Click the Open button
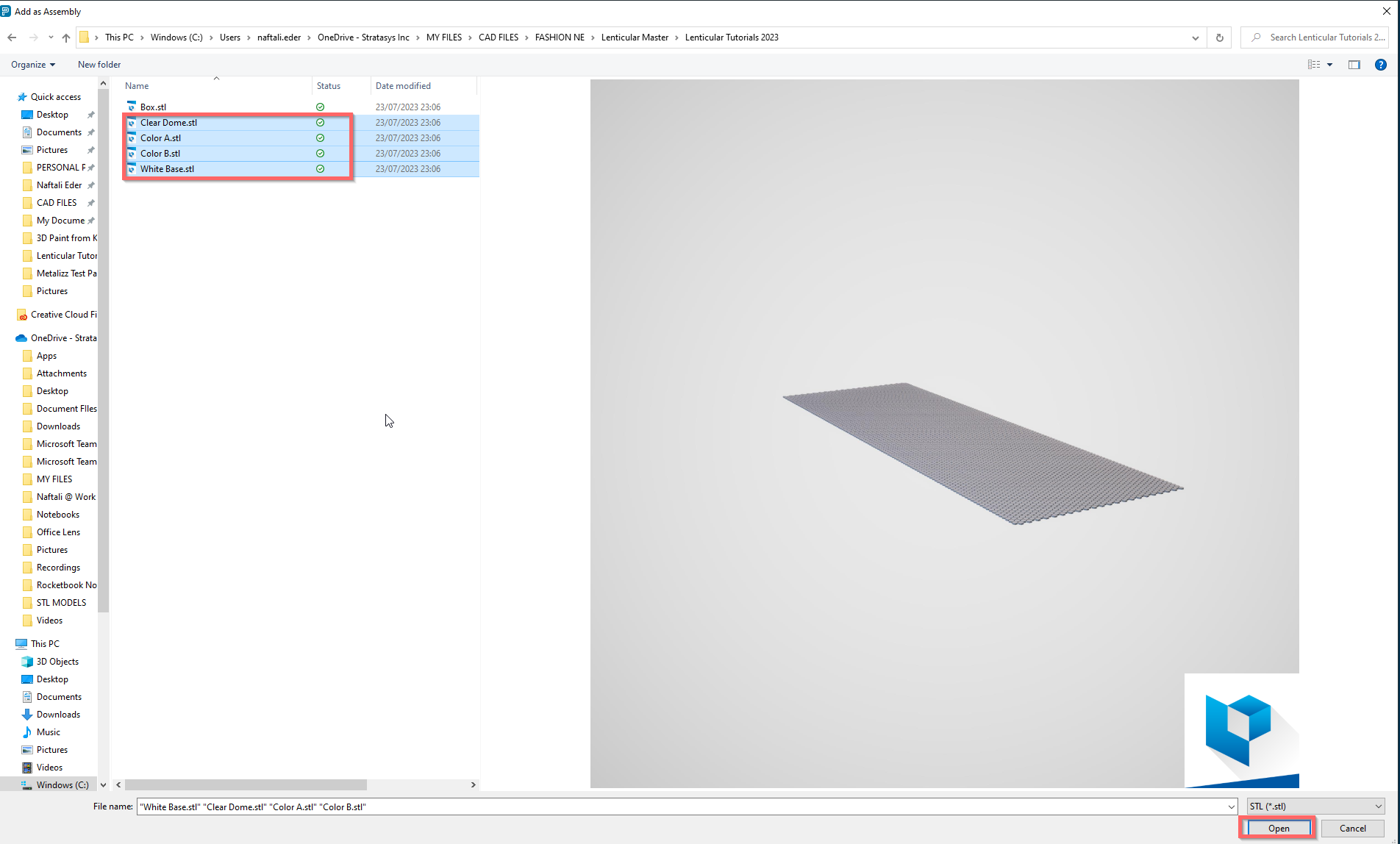Screen dimensions: 1400x844 1278,829
